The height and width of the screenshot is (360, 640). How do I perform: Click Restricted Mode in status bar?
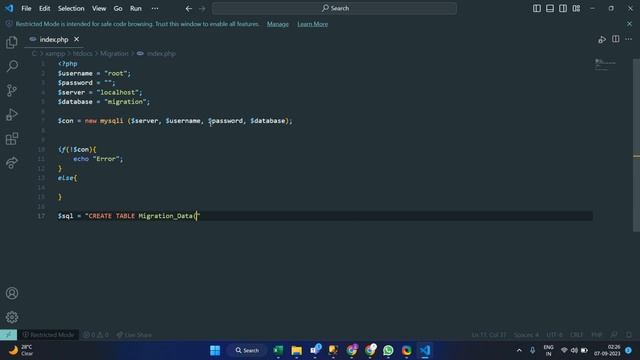(48, 335)
